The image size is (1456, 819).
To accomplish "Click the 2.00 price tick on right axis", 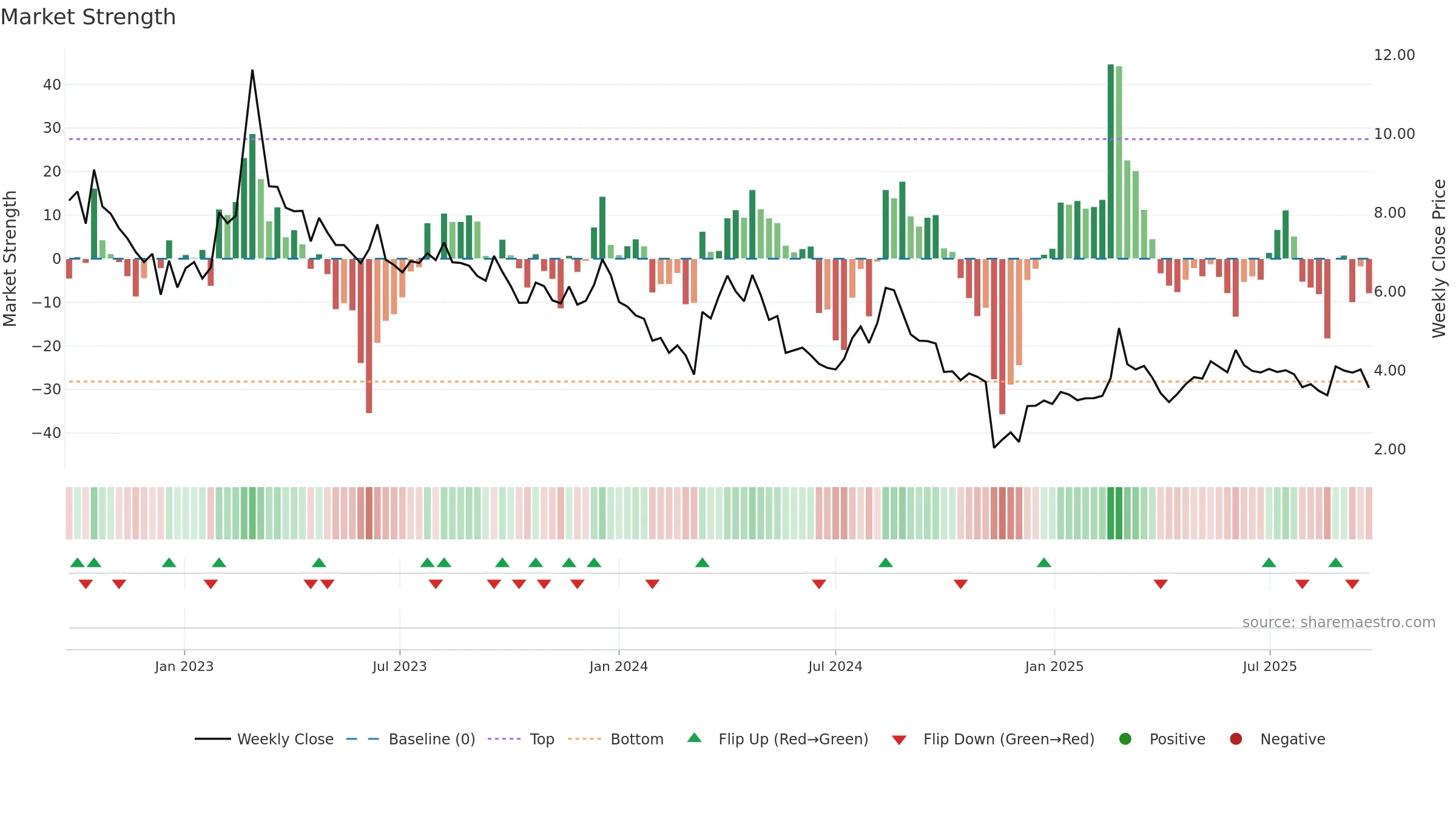I will (1389, 449).
